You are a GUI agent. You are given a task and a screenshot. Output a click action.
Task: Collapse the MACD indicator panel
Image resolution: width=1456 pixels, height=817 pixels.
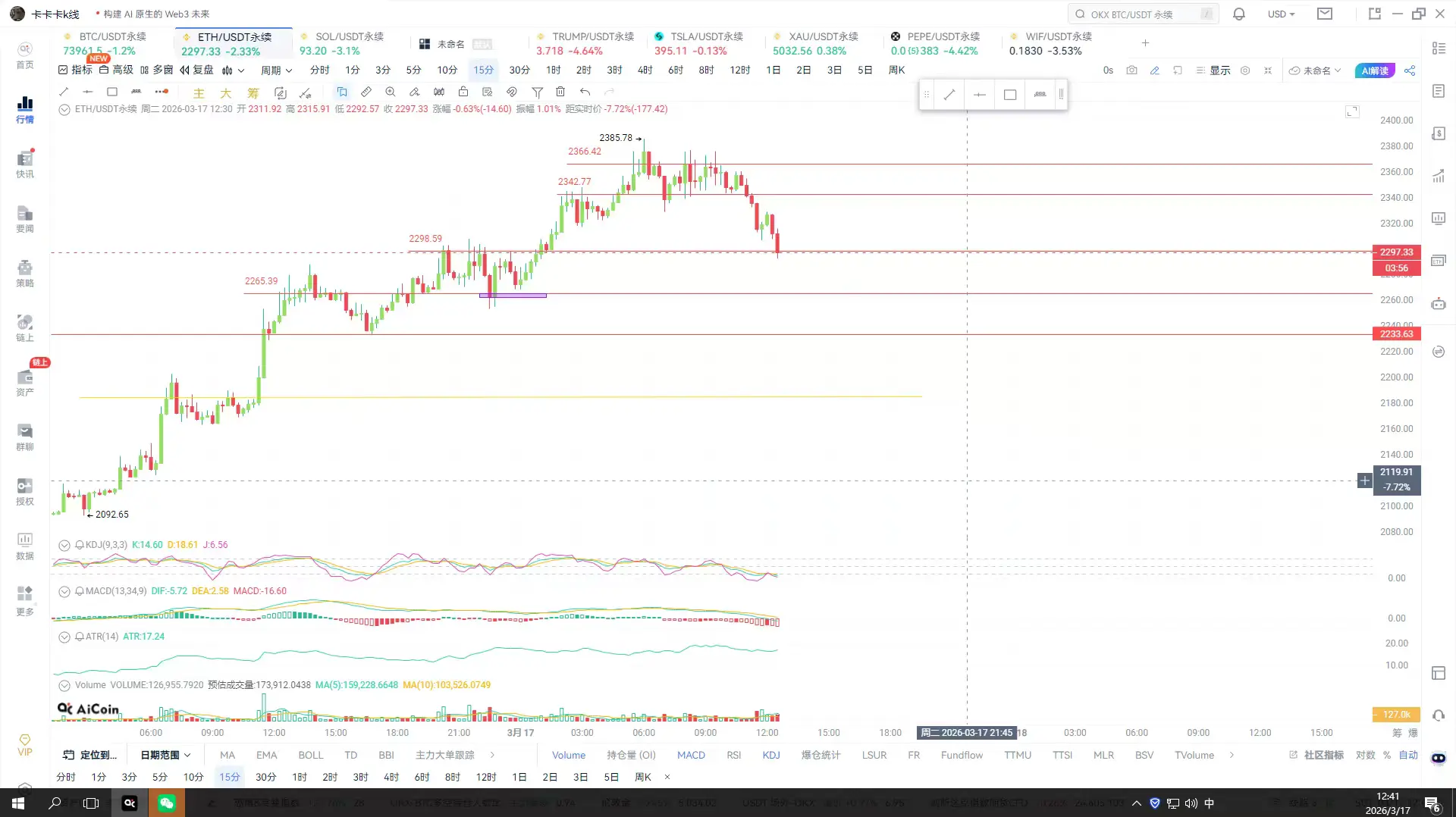click(64, 591)
